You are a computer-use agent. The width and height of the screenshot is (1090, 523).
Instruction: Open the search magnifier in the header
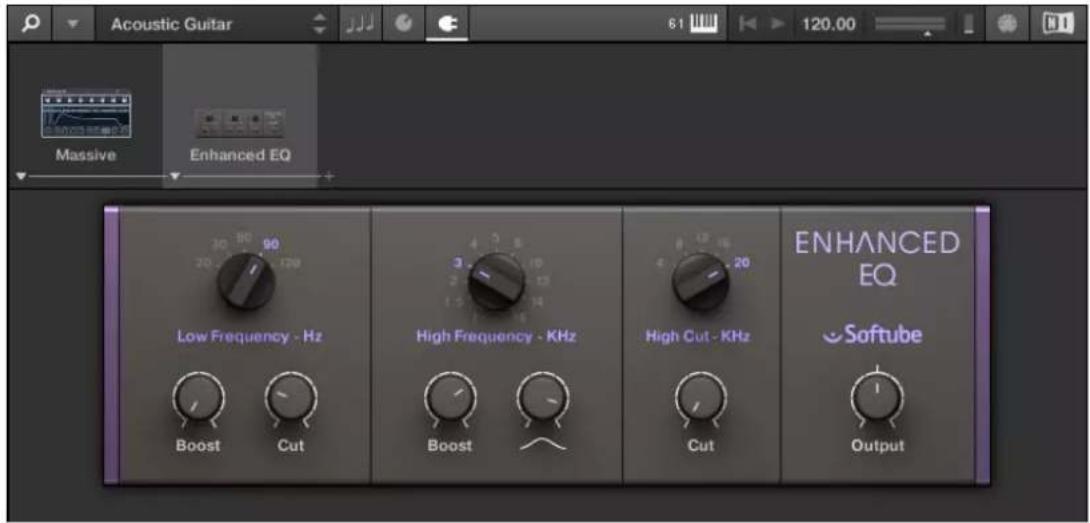click(33, 24)
